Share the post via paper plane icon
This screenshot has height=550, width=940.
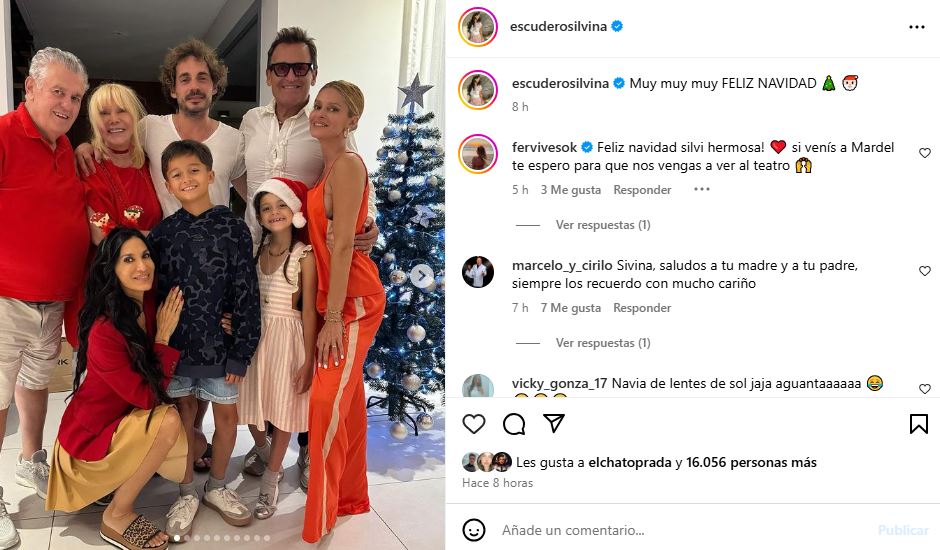[554, 423]
